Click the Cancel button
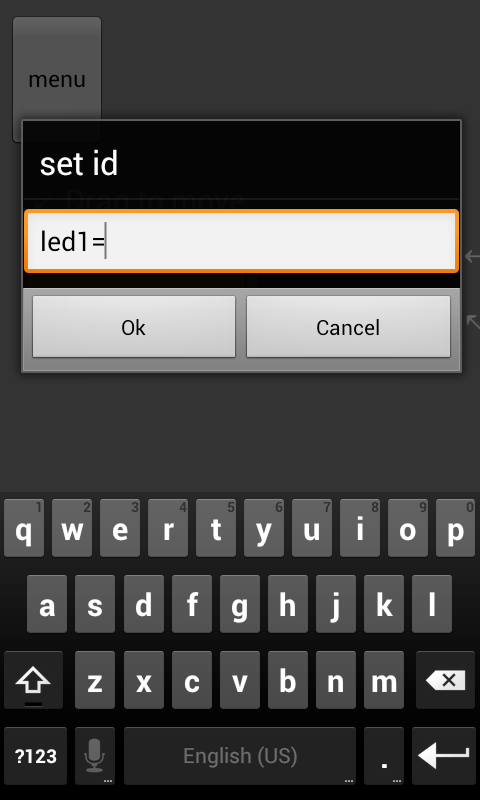The width and height of the screenshot is (480, 800). click(x=348, y=327)
